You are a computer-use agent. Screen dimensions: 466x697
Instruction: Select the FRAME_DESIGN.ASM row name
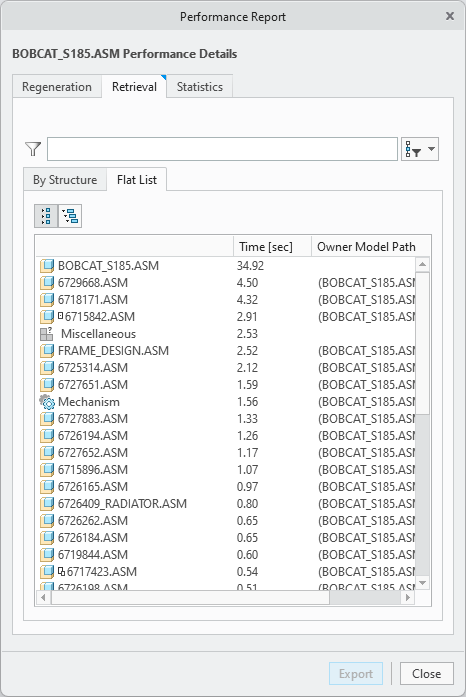coord(113,351)
